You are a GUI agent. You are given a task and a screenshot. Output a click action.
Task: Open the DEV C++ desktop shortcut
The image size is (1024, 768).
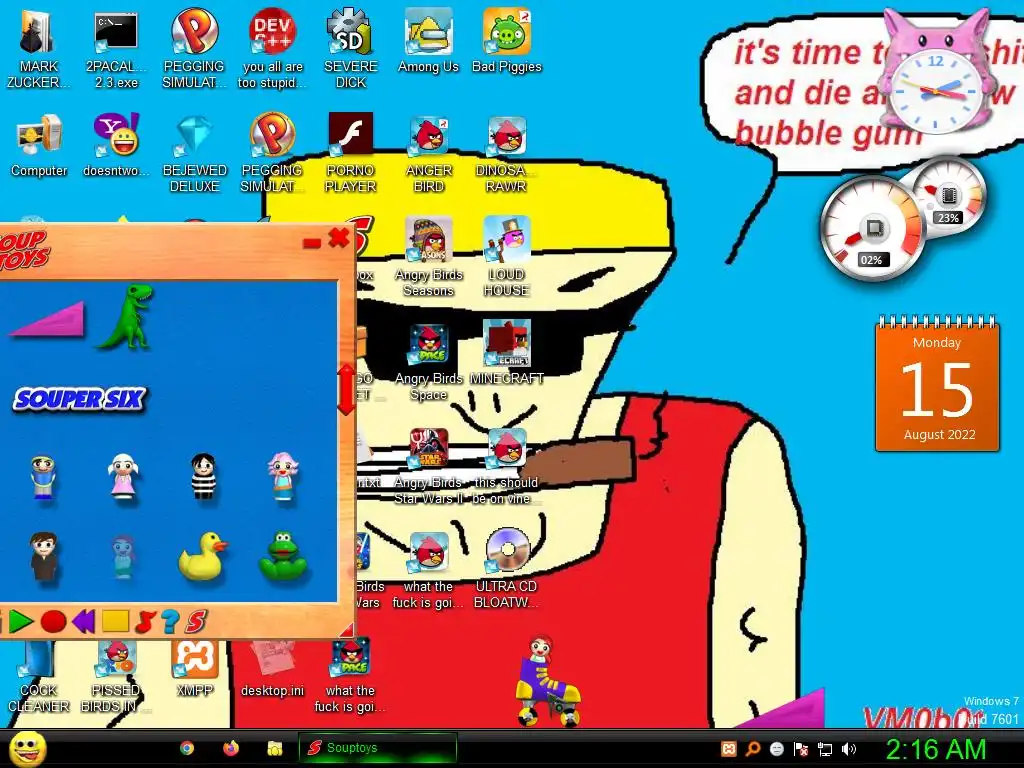(x=272, y=48)
